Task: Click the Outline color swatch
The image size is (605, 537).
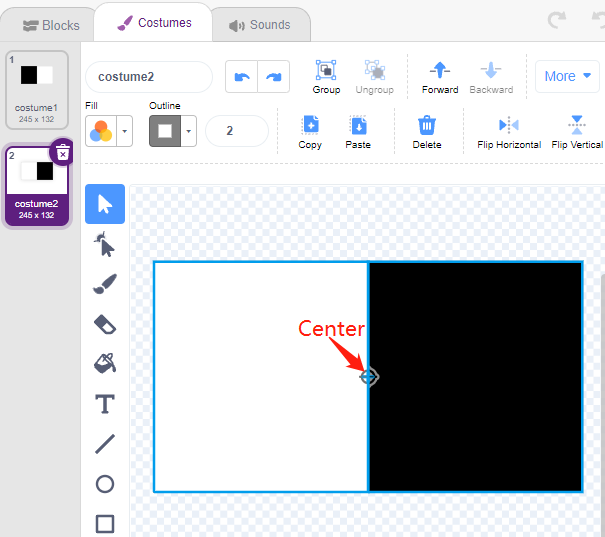Action: coord(165,131)
